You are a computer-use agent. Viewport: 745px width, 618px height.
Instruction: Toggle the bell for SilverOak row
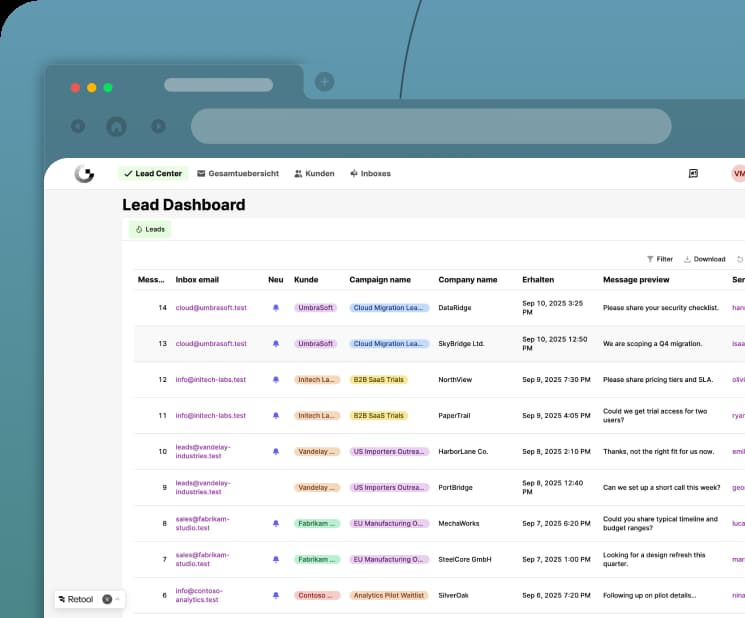[x=276, y=595]
